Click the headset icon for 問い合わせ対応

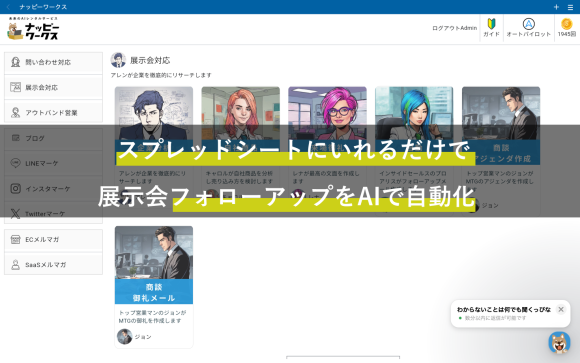(16, 62)
